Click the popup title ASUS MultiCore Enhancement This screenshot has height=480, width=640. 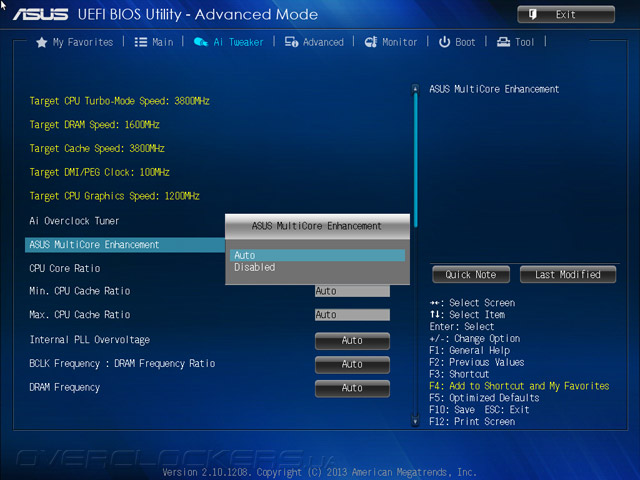tap(317, 226)
